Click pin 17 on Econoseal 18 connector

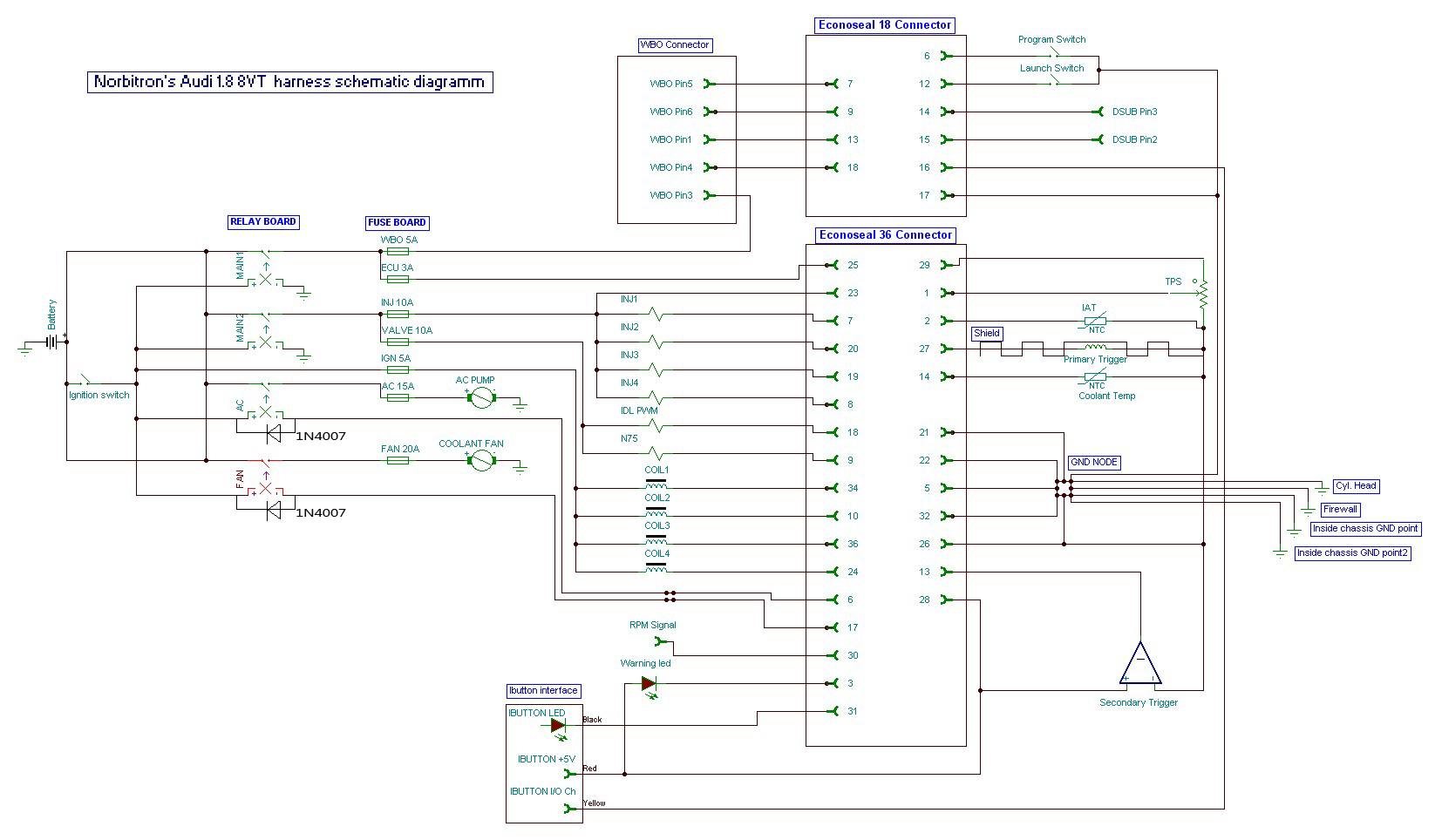pyautogui.click(x=924, y=195)
